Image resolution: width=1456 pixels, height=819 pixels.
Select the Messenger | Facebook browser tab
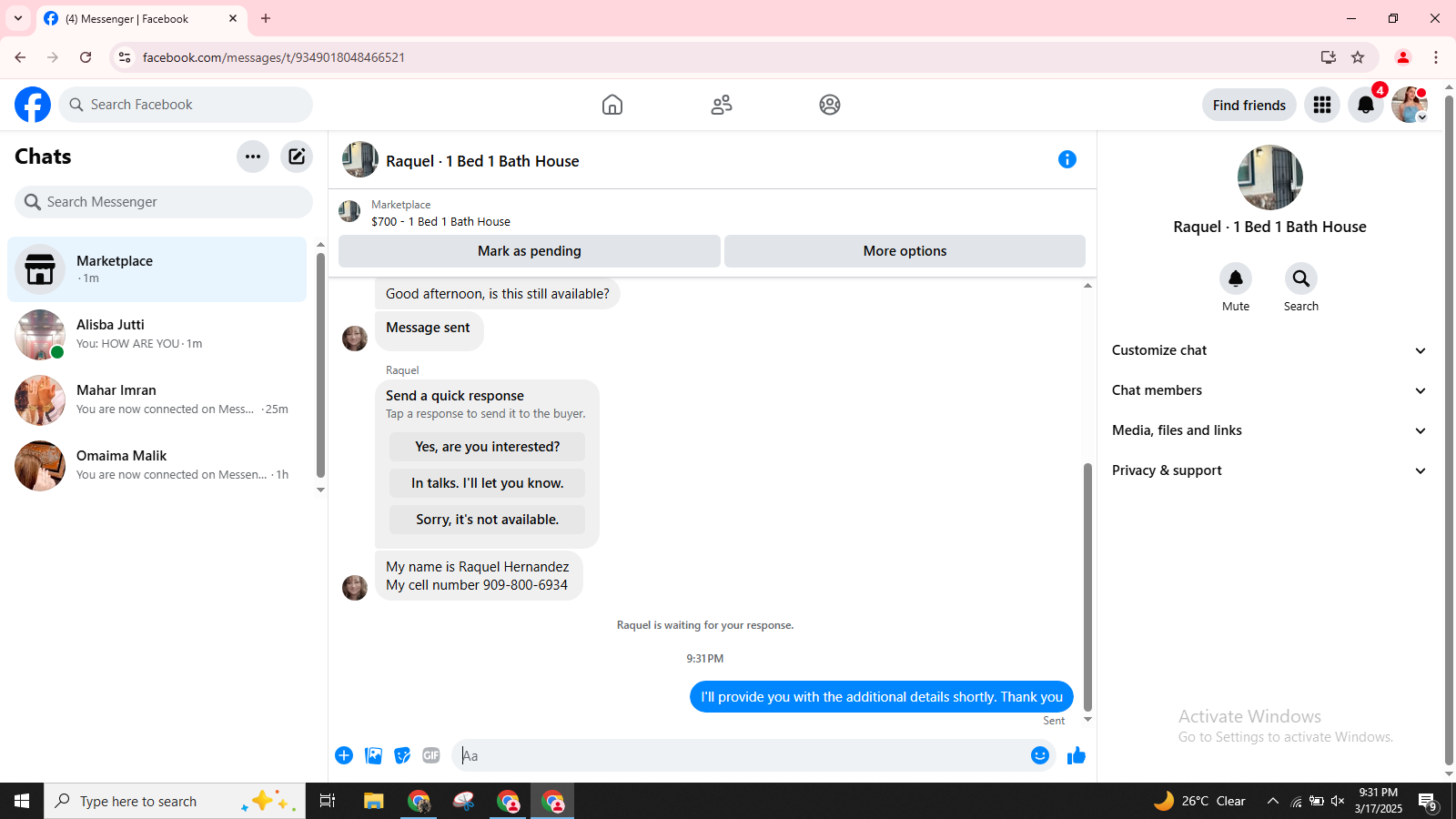141,18
